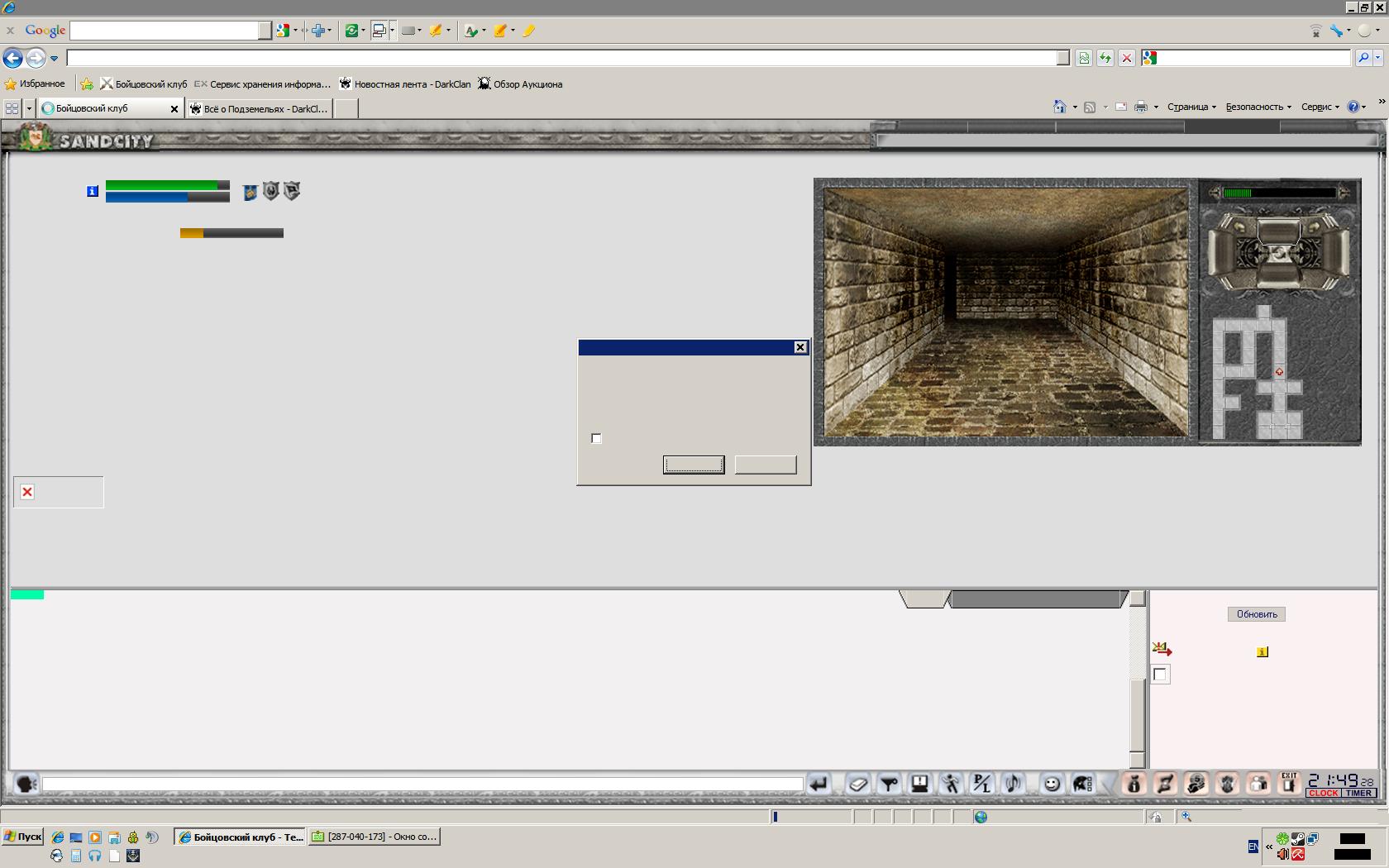Click the browser address bar
This screenshot has width=1389, height=868.
pyautogui.click(x=568, y=58)
